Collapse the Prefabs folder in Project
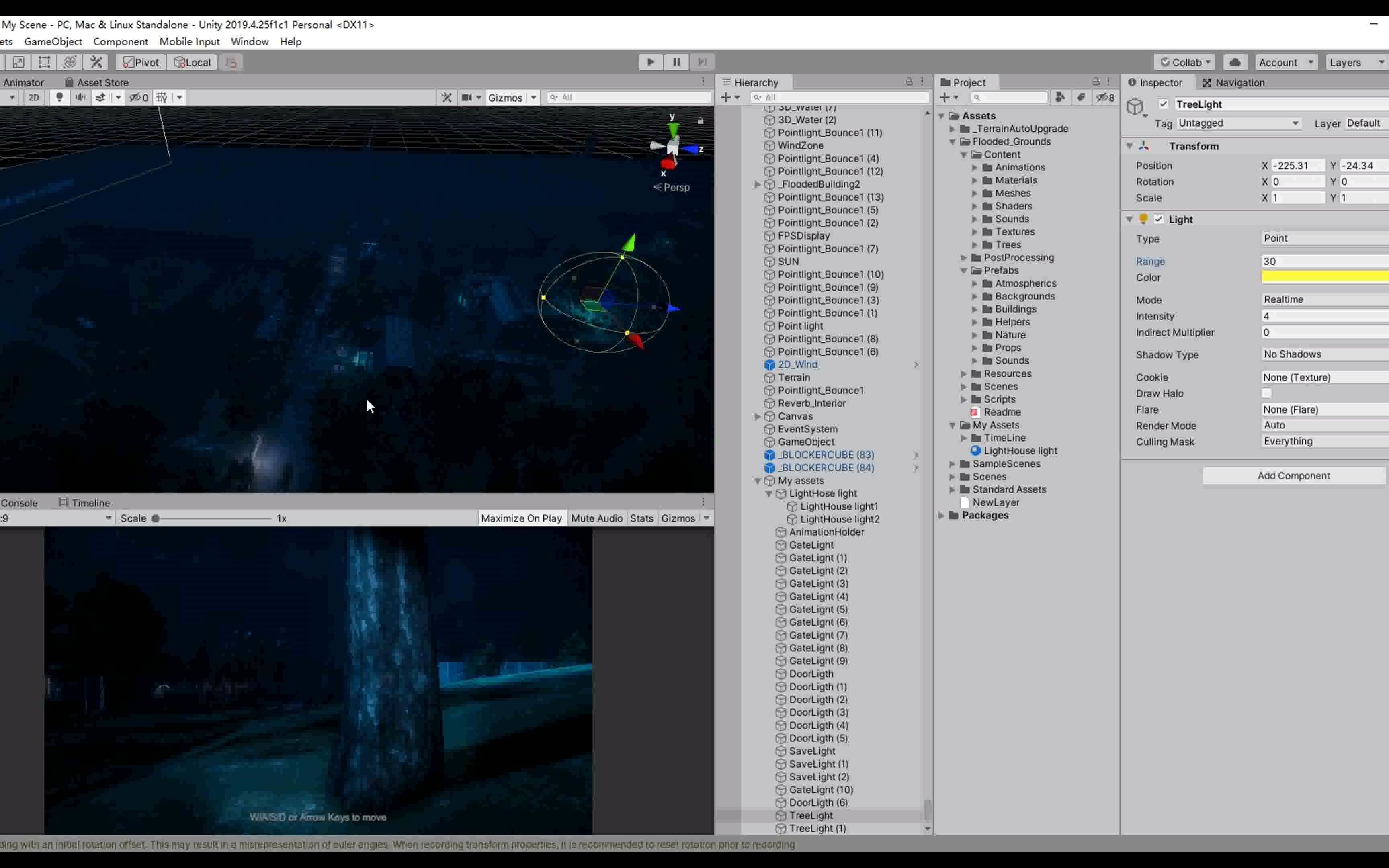Viewport: 1389px width, 868px height. (x=964, y=270)
